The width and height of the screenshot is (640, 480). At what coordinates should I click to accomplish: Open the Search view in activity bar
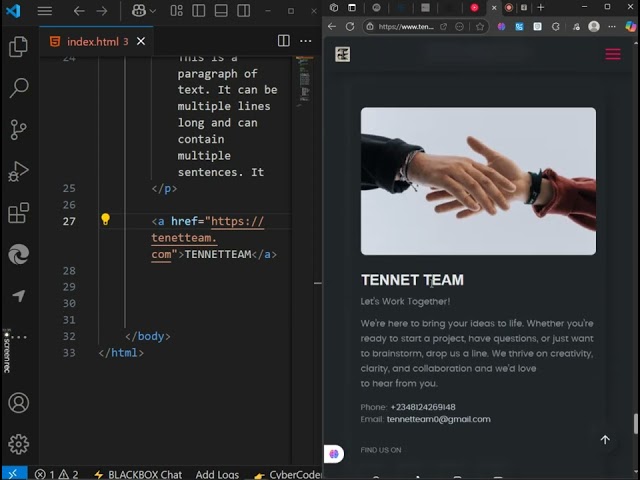point(18,88)
